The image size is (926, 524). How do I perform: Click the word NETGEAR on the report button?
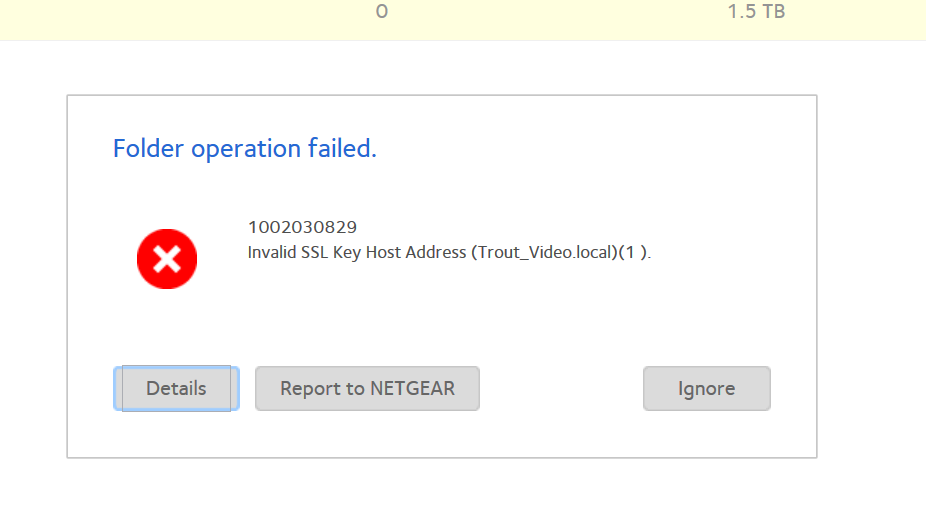pos(412,389)
